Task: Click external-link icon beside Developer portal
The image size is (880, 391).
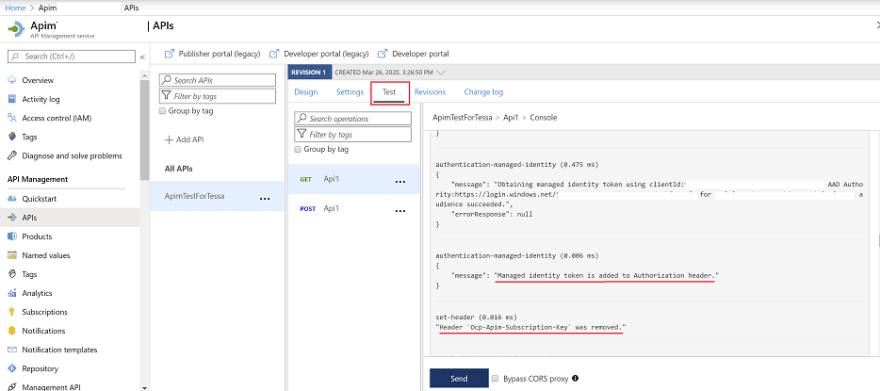Action: [383, 54]
